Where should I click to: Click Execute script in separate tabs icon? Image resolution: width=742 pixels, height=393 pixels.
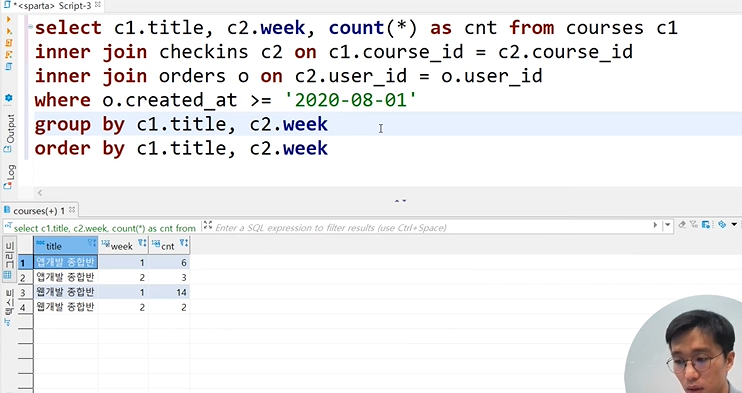point(9,55)
